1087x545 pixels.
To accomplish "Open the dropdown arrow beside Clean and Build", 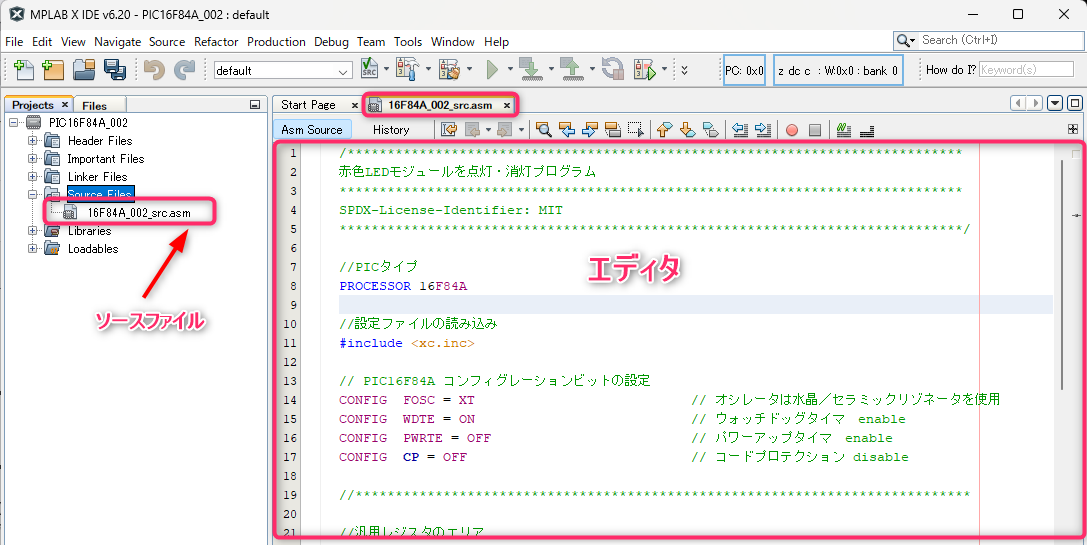I will pos(469,69).
